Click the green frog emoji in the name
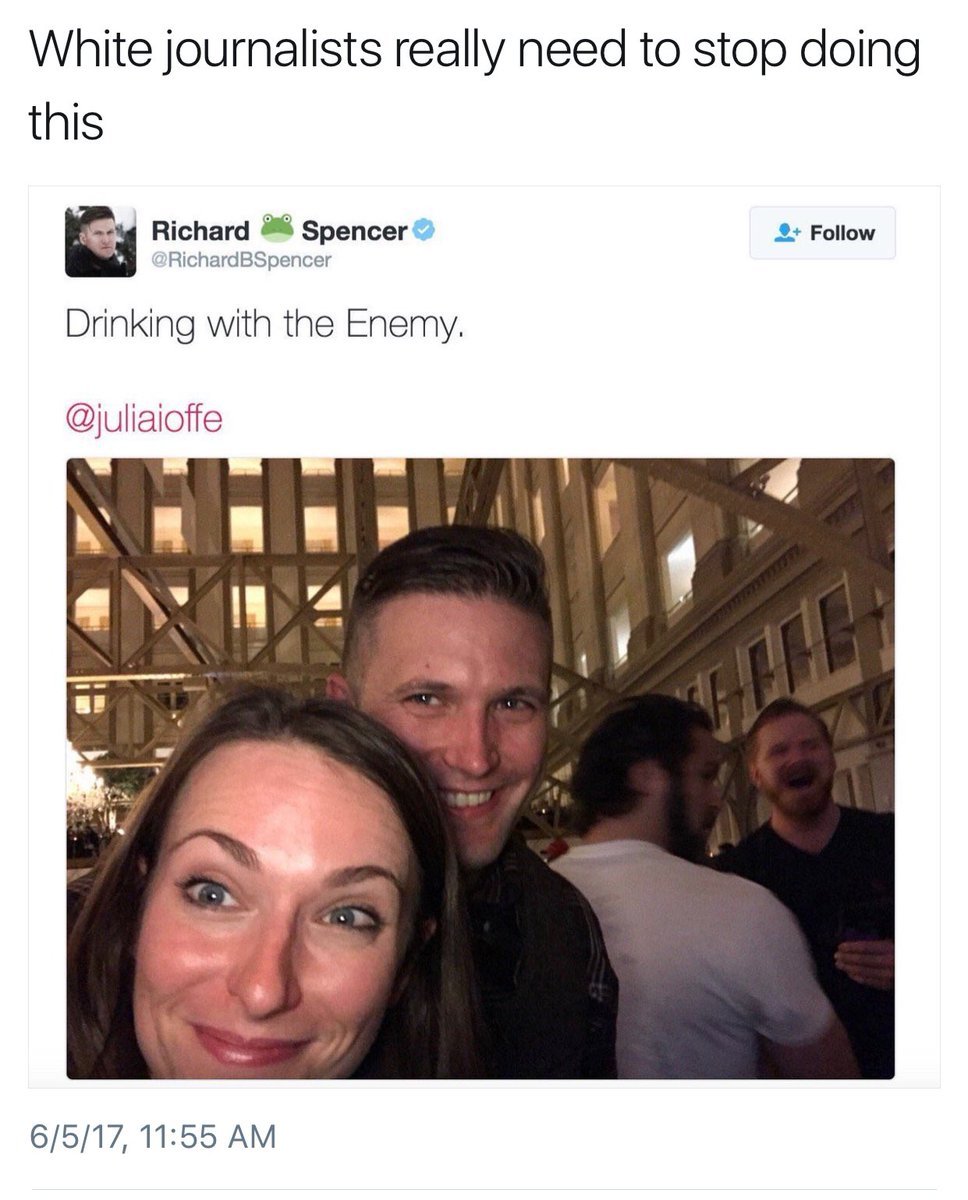This screenshot has height=1200, width=968. coord(276,229)
